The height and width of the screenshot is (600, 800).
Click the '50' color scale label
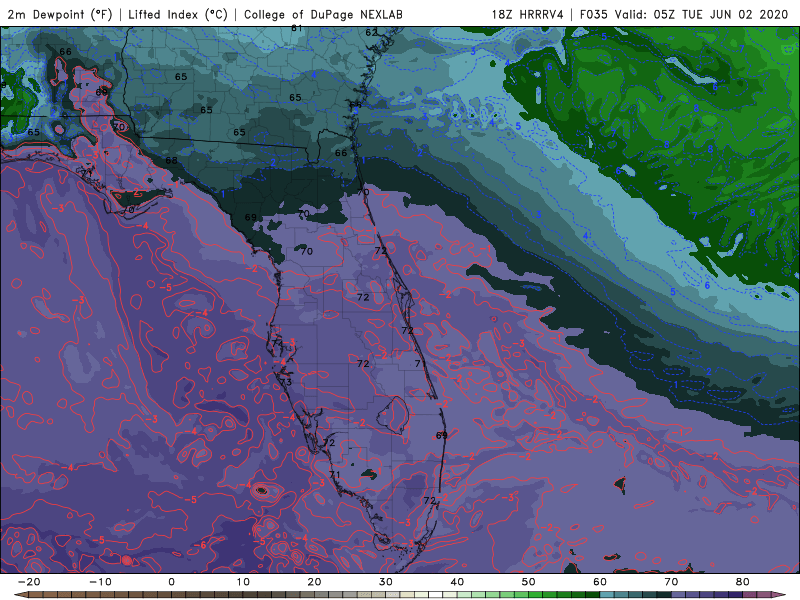pyautogui.click(x=529, y=582)
